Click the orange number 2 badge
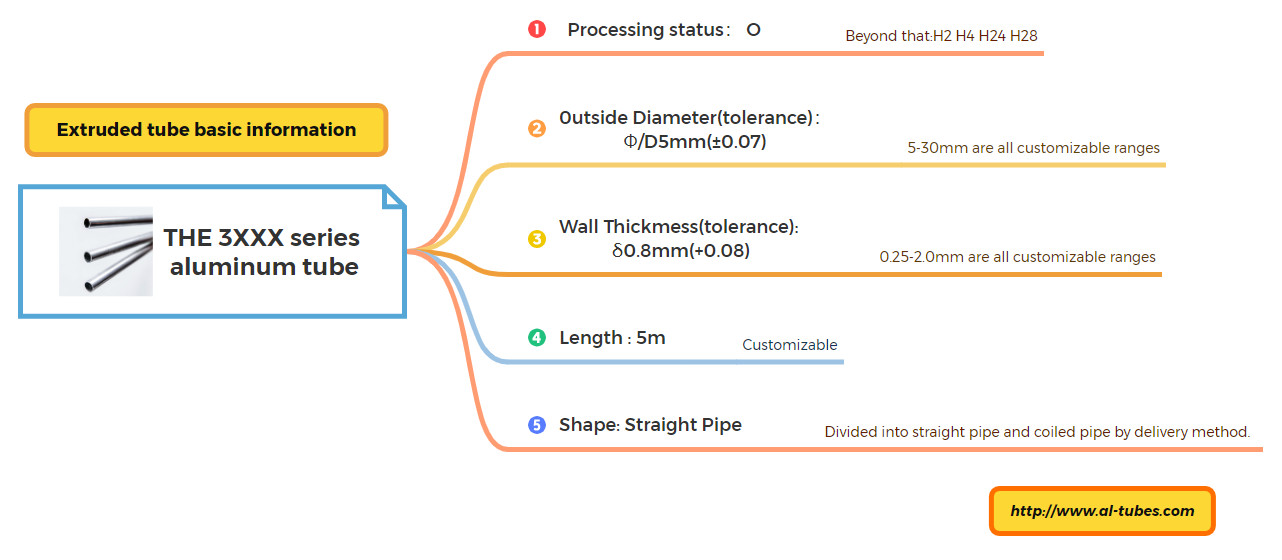Viewport: 1282px width, 560px height. pos(537,128)
